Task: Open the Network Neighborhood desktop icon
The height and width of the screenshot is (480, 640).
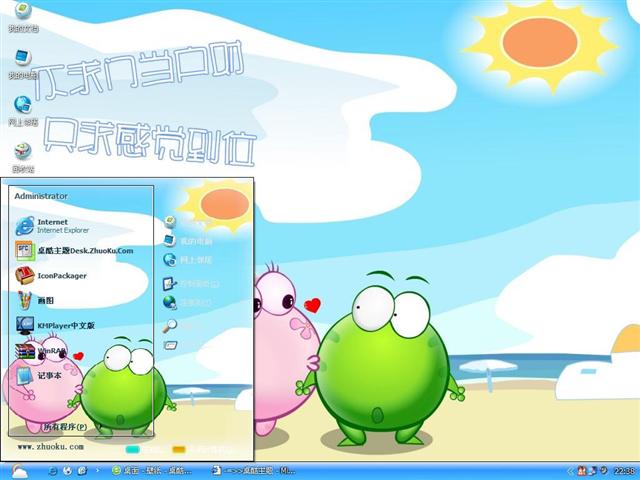Action: [23, 111]
